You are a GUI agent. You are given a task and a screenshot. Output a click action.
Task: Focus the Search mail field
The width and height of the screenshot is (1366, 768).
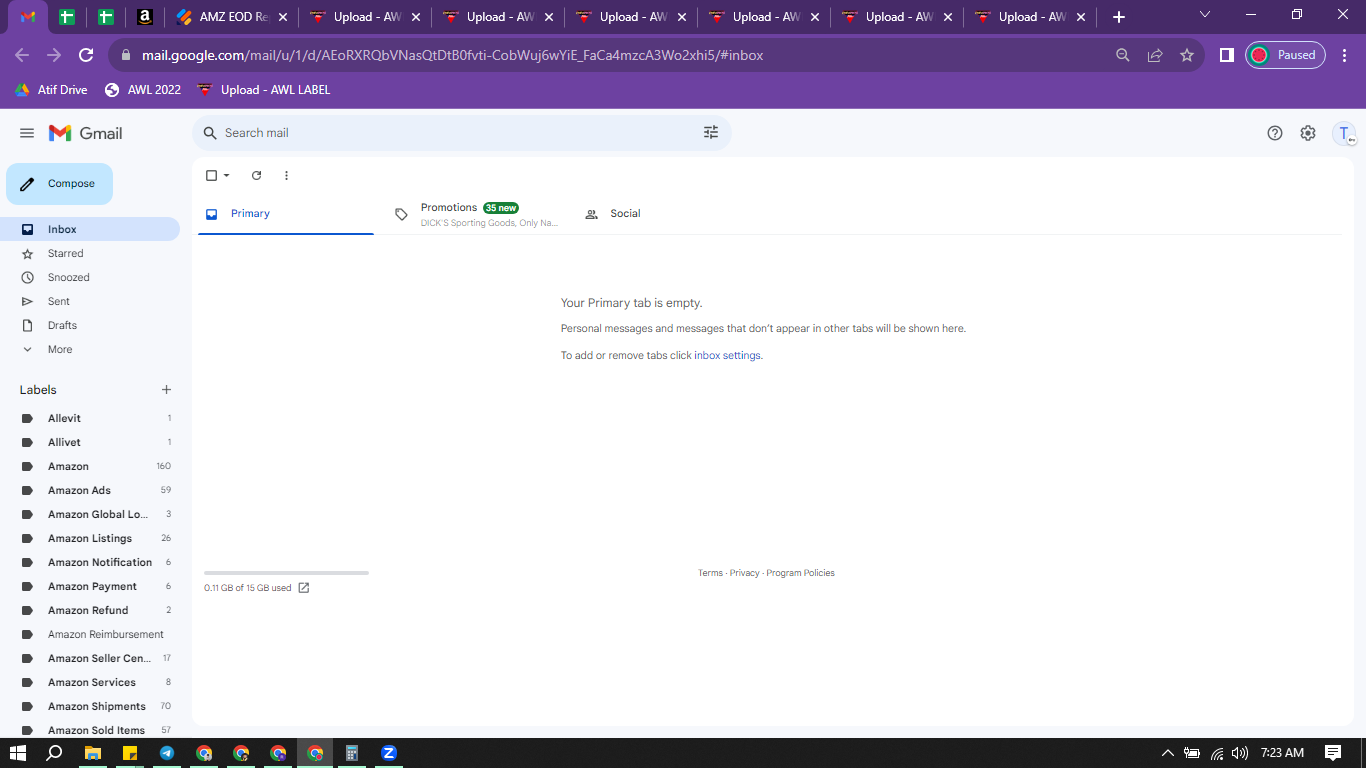[x=460, y=133]
